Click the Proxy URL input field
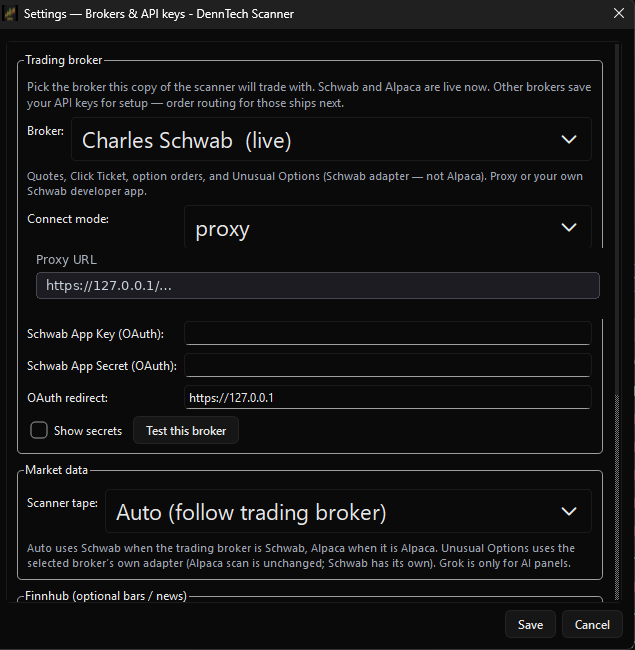The image size is (635, 650). point(318,285)
